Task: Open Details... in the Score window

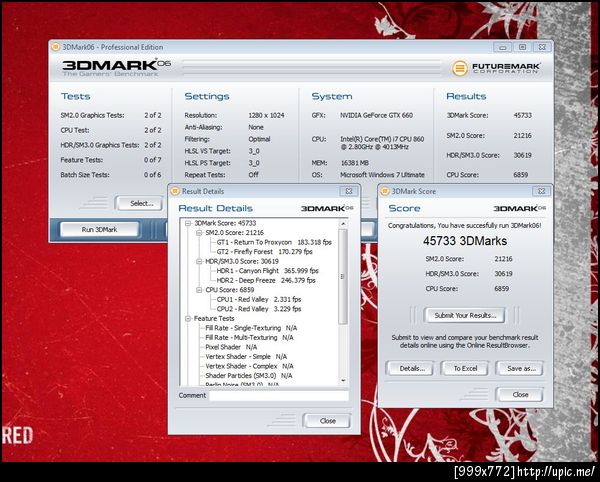Action: coord(411,368)
